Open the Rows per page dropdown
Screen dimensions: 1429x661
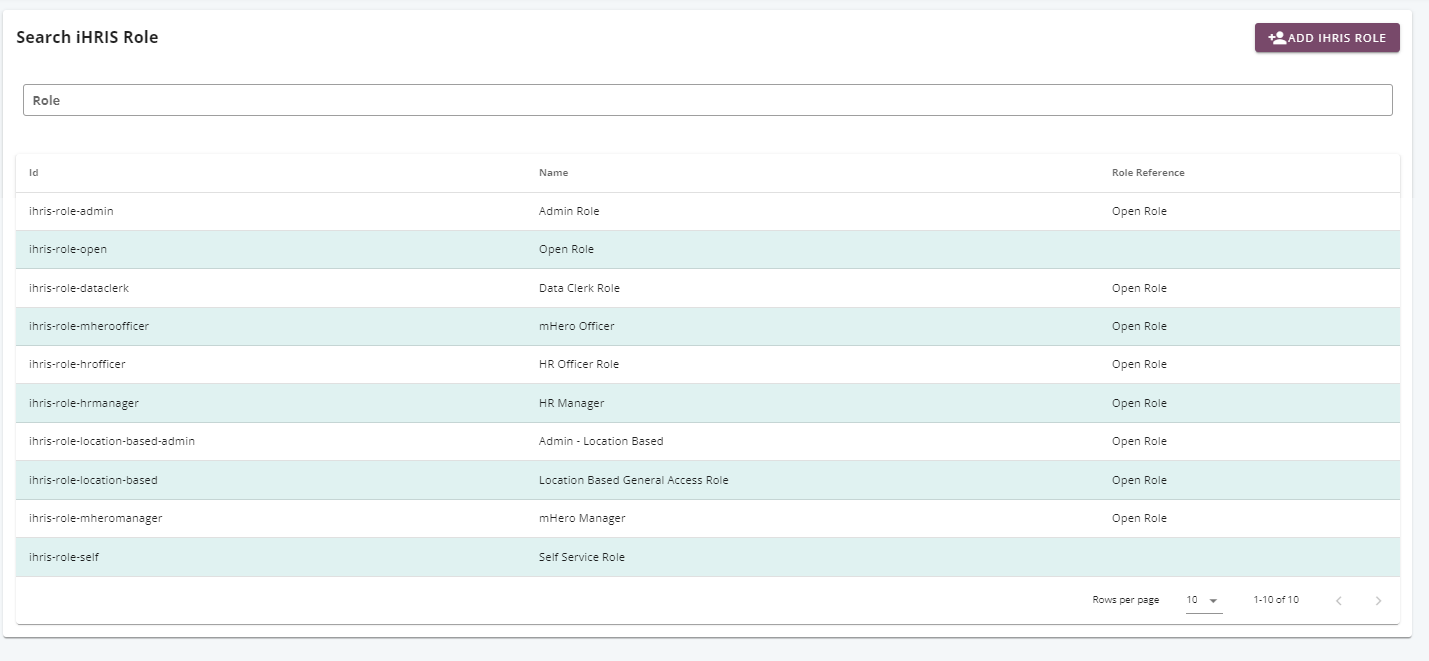(1204, 600)
